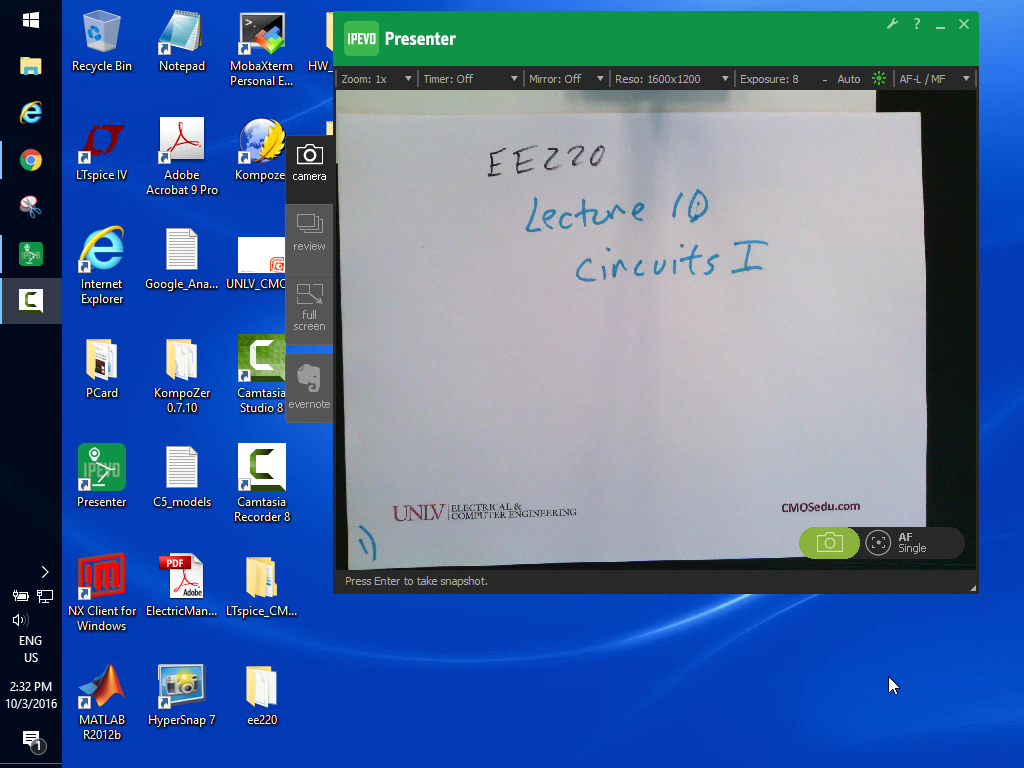This screenshot has height=768, width=1024.
Task: Enable Auto exposure in Presenter toolbar
Action: pyautogui.click(x=848, y=79)
